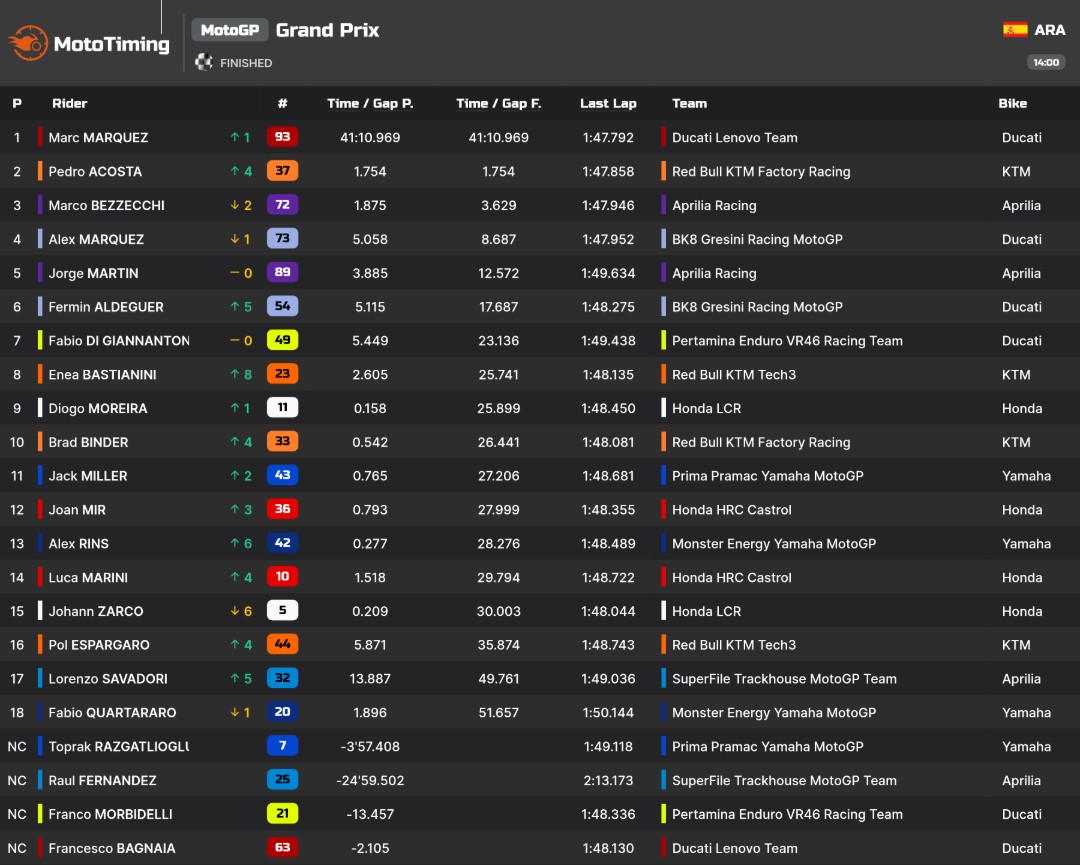Select rider name Diogo MOREIRA

click(98, 408)
